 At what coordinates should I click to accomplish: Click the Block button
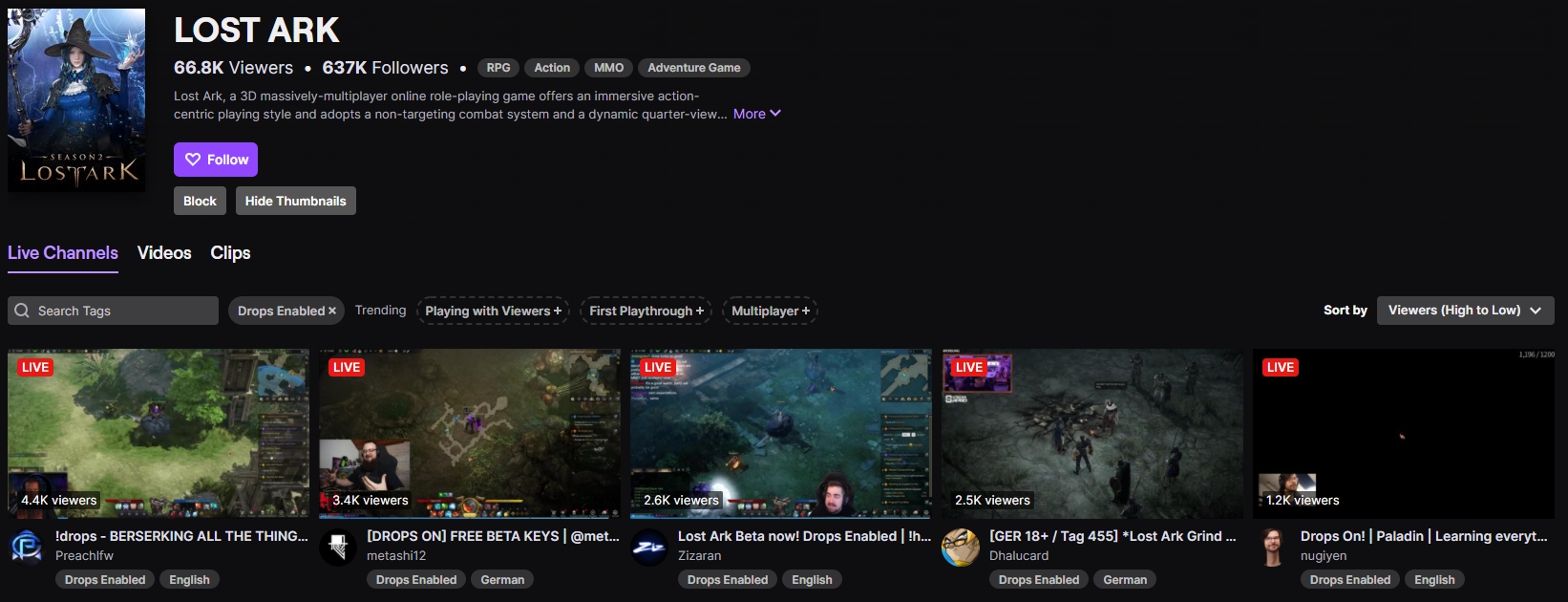[x=200, y=201]
